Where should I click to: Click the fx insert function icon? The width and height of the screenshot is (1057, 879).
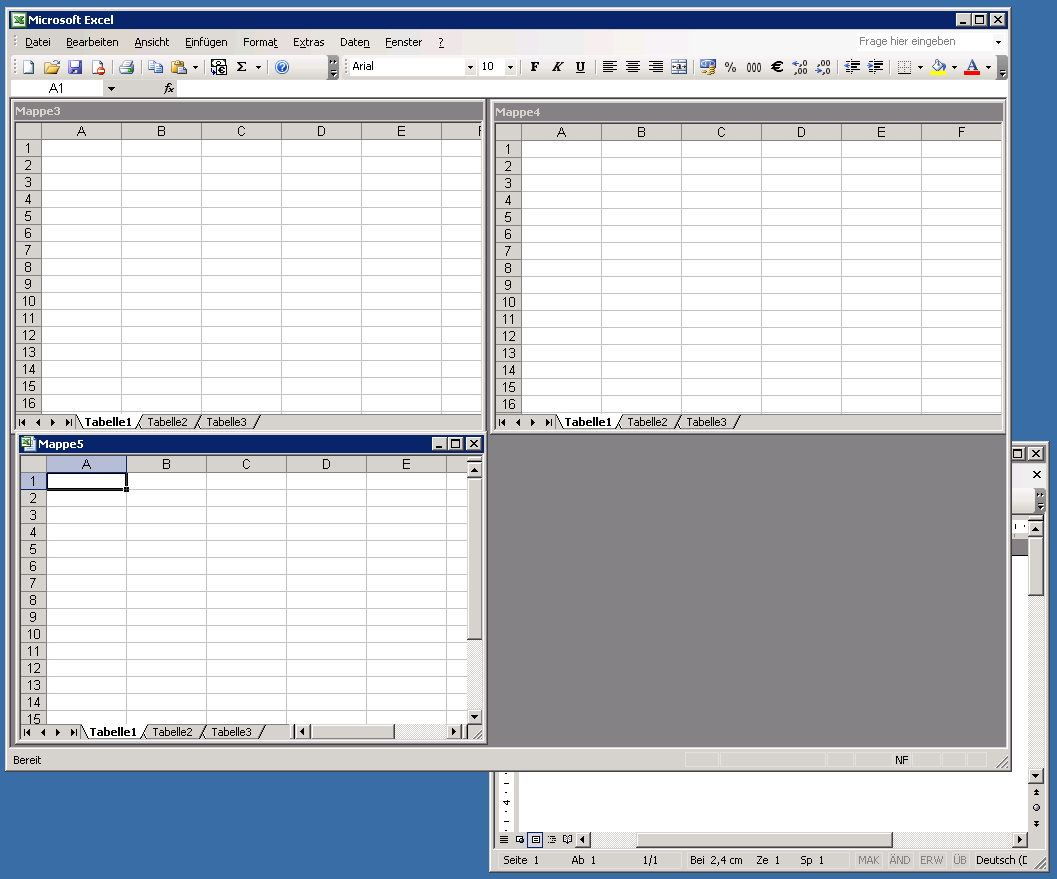169,88
